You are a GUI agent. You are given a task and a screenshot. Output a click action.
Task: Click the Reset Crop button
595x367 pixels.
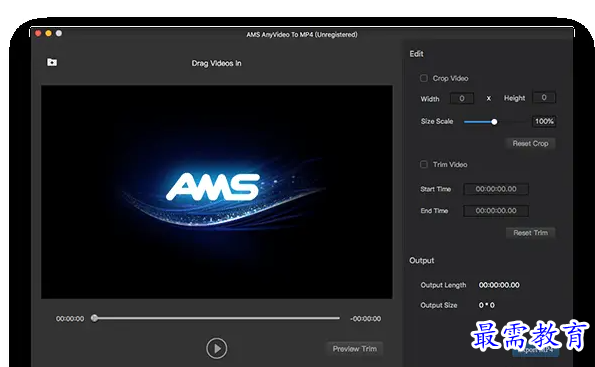(x=530, y=143)
